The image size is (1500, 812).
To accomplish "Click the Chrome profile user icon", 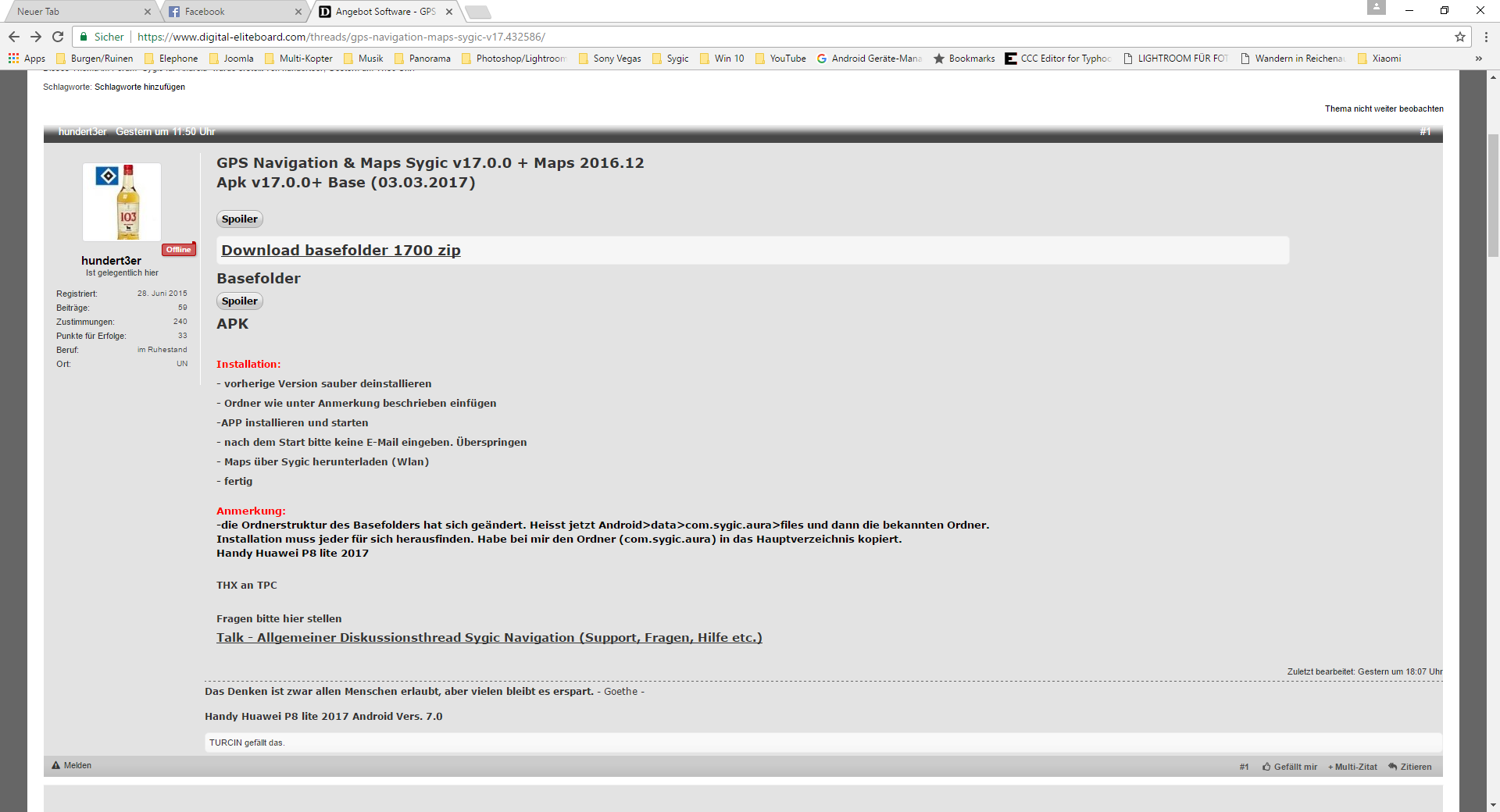I will pos(1377,7).
